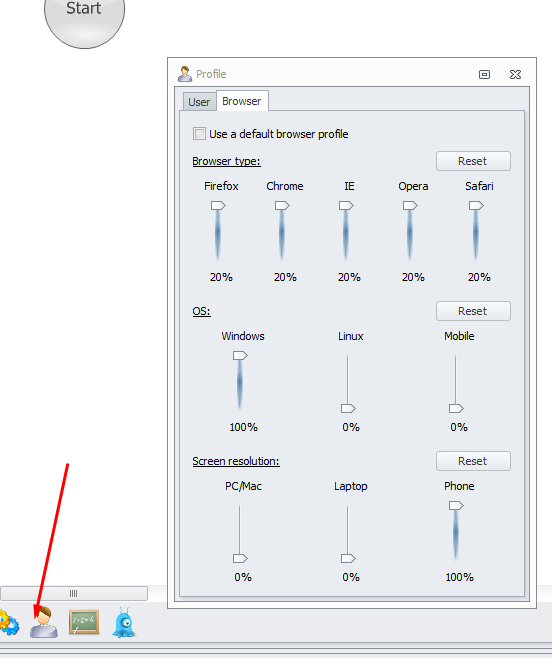The height and width of the screenshot is (658, 552).
Task: Open the user profile icon in bottom toolbar
Action: click(x=44, y=623)
